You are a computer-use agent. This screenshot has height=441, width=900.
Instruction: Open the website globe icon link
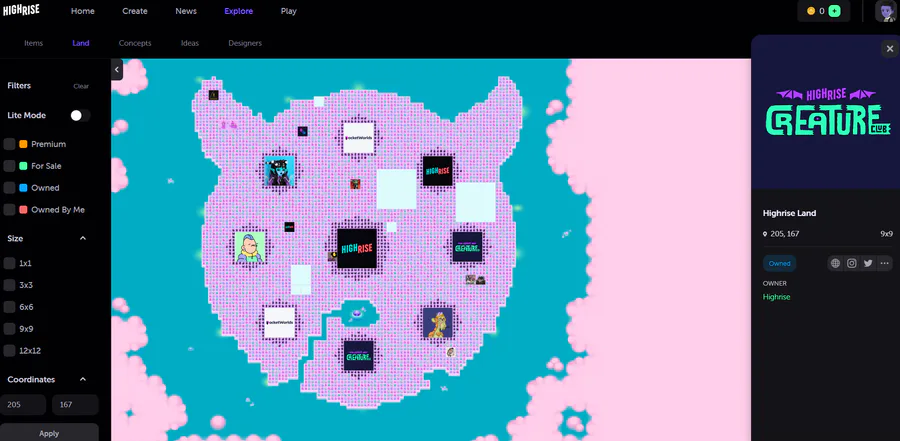click(x=835, y=263)
